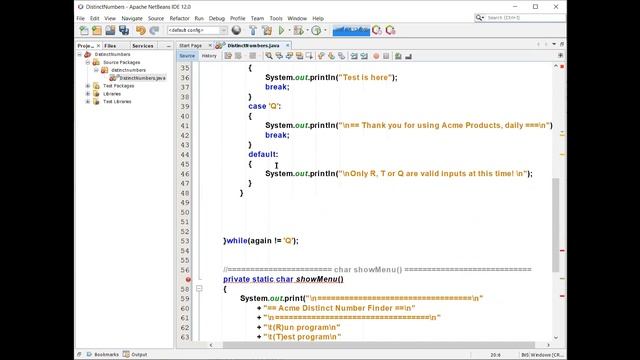Click the Search field in top right
The image size is (640, 360).
coord(520,18)
